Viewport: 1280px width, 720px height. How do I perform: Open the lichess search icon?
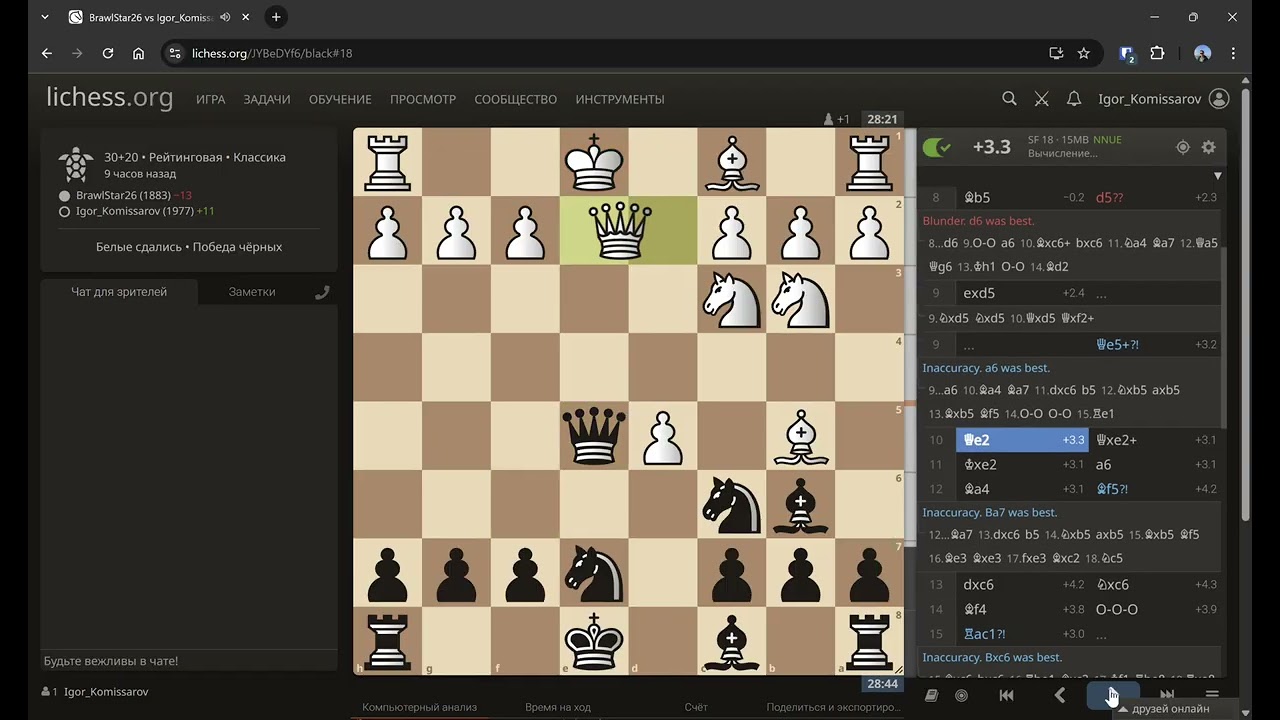point(1009,99)
